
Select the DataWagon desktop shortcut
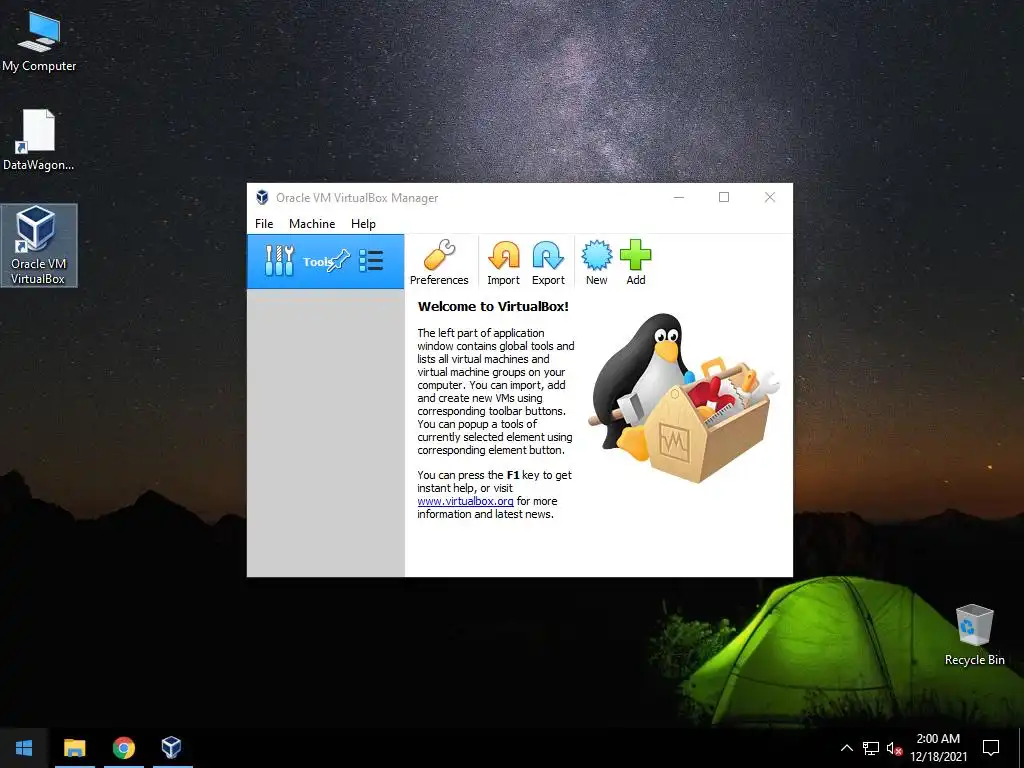point(39,140)
